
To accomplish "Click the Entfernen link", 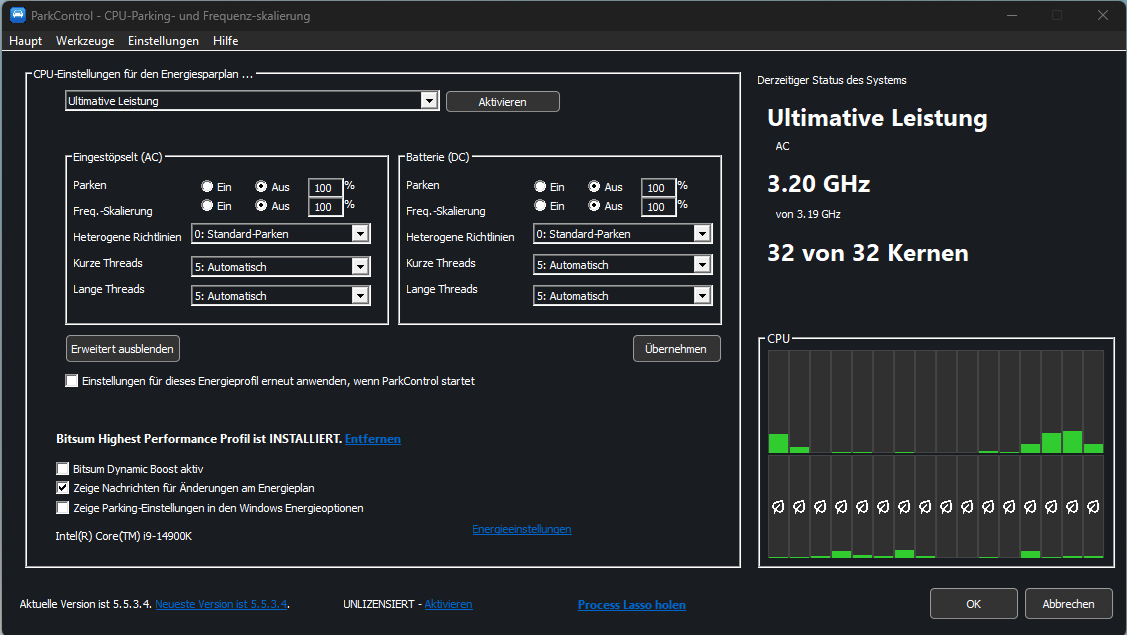I will [x=372, y=439].
